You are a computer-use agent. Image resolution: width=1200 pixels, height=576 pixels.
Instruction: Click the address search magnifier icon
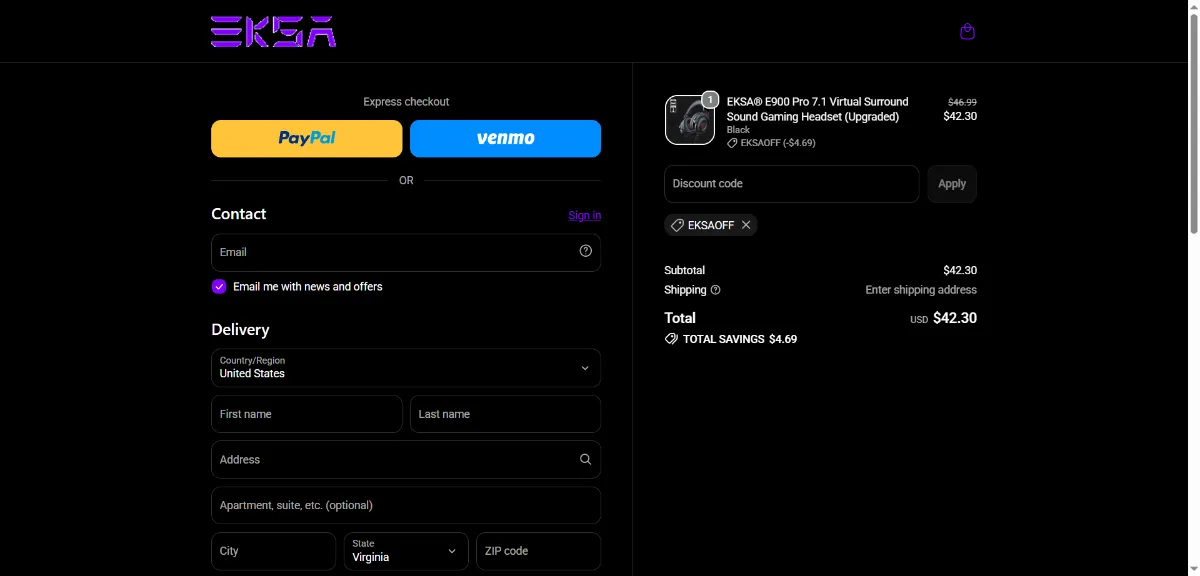[586, 460]
